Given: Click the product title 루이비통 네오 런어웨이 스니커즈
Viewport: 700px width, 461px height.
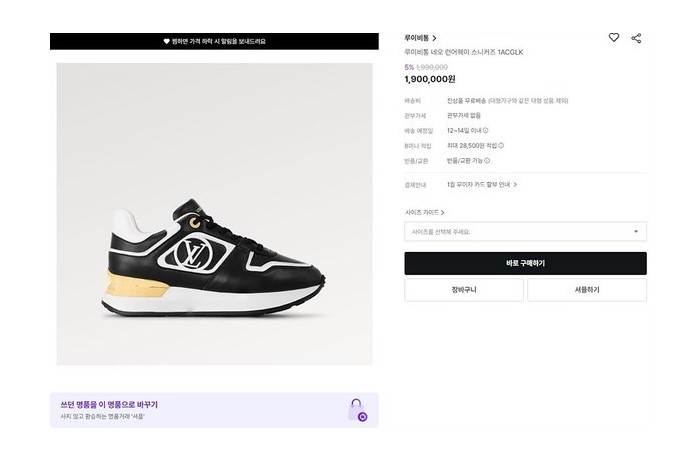Looking at the screenshot, I should 464,52.
